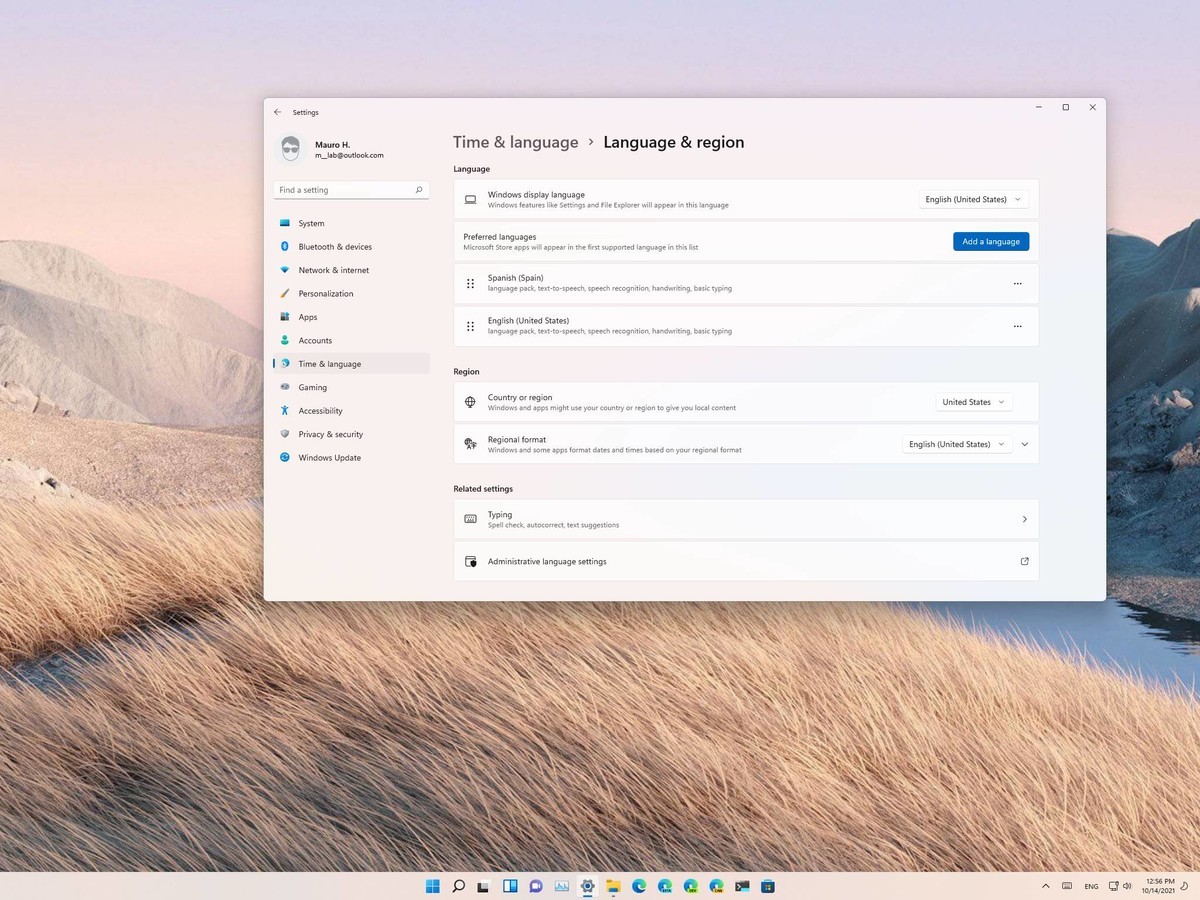Go to Gaming settings
The image size is (1200, 900).
pos(351,387)
